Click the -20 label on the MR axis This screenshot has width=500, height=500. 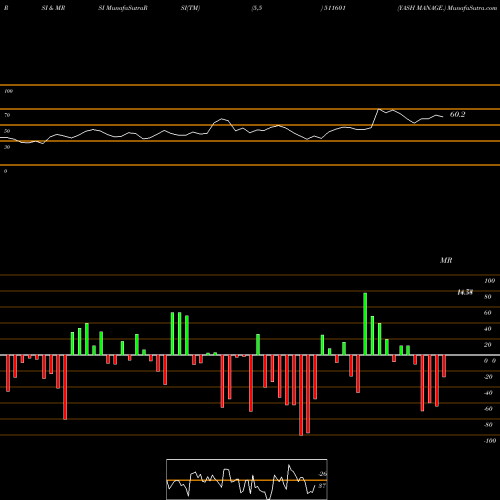click(488, 377)
